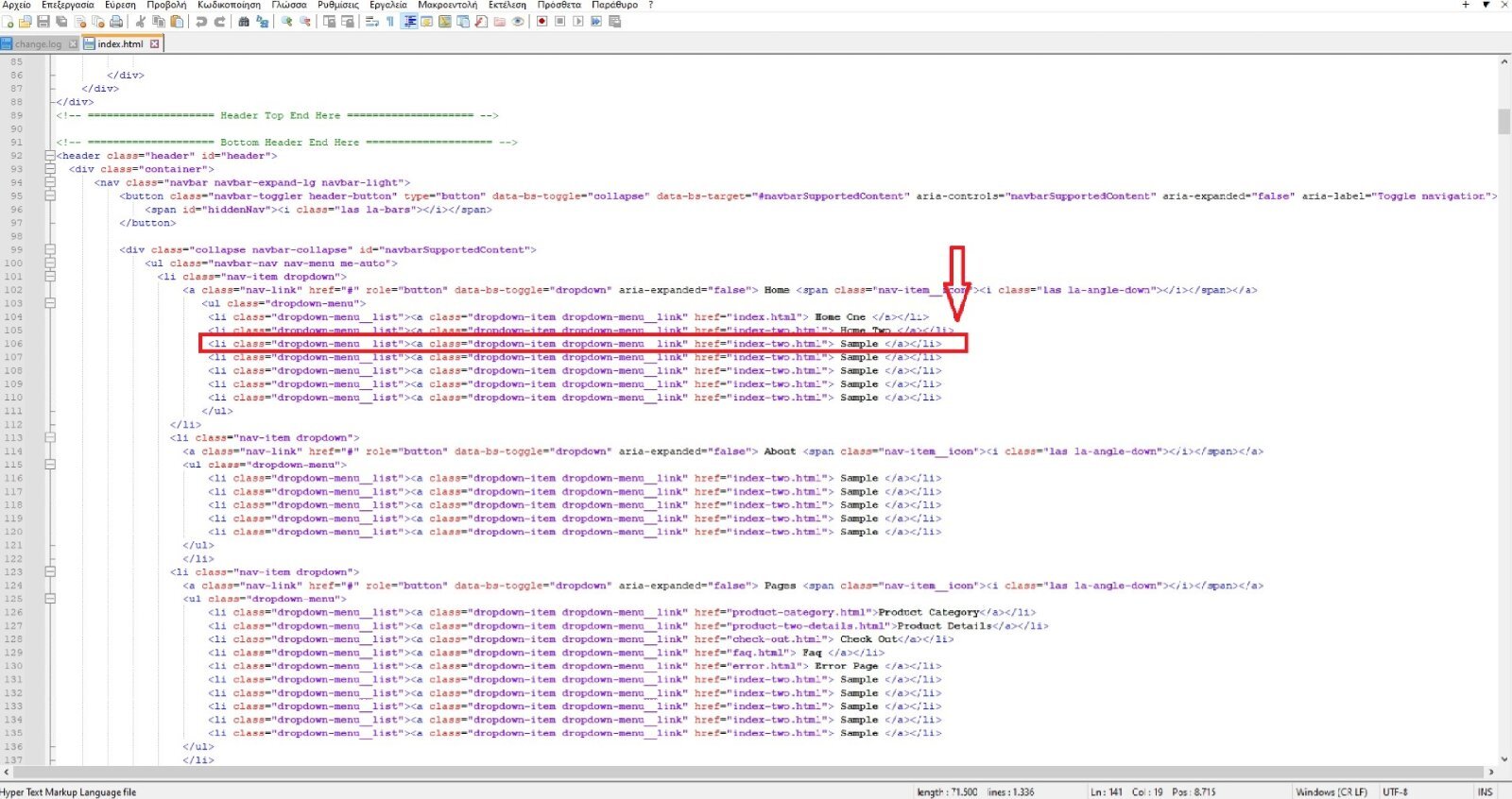Collapse the nav fold at line 94

(50, 182)
